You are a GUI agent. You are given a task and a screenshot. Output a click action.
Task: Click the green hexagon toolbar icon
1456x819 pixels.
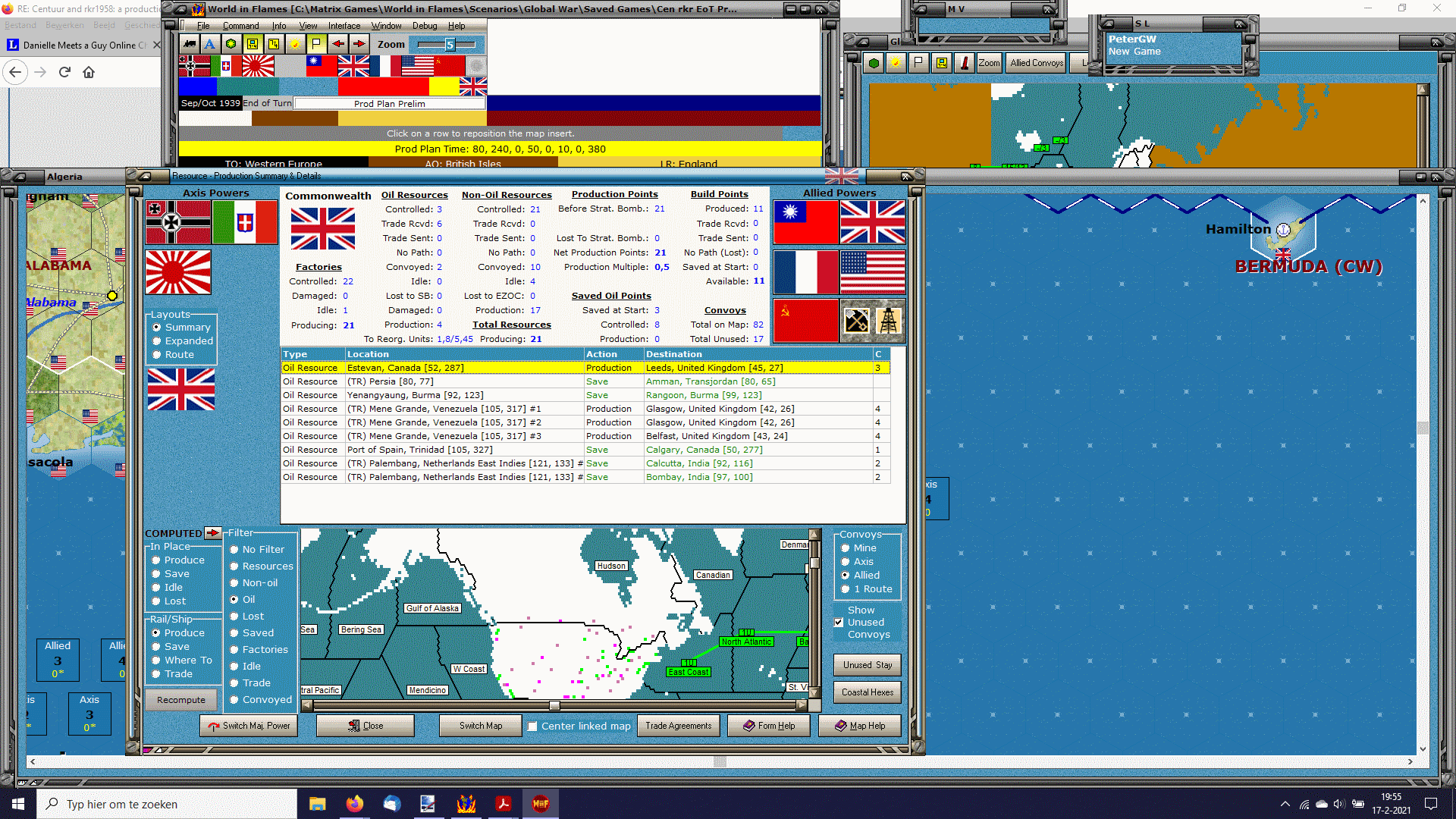(x=231, y=44)
